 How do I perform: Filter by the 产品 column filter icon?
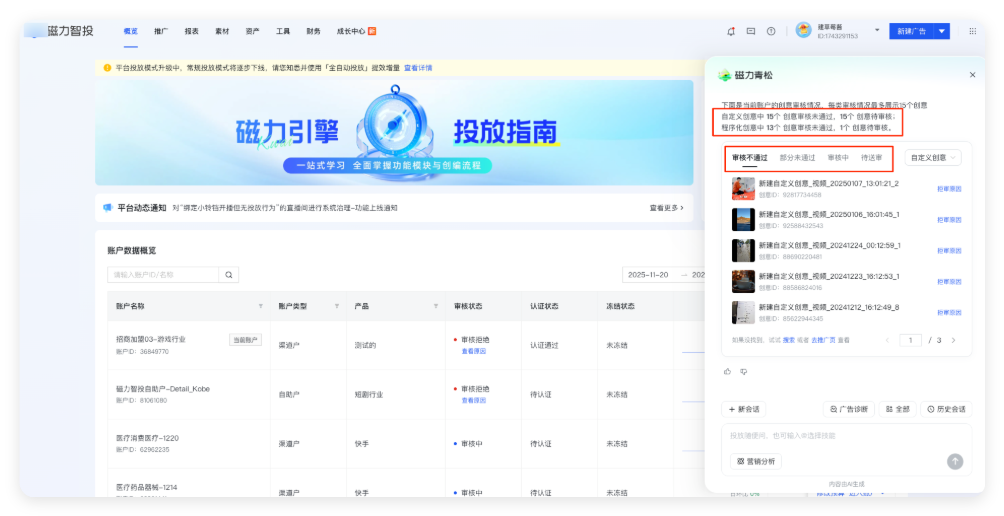click(x=436, y=307)
